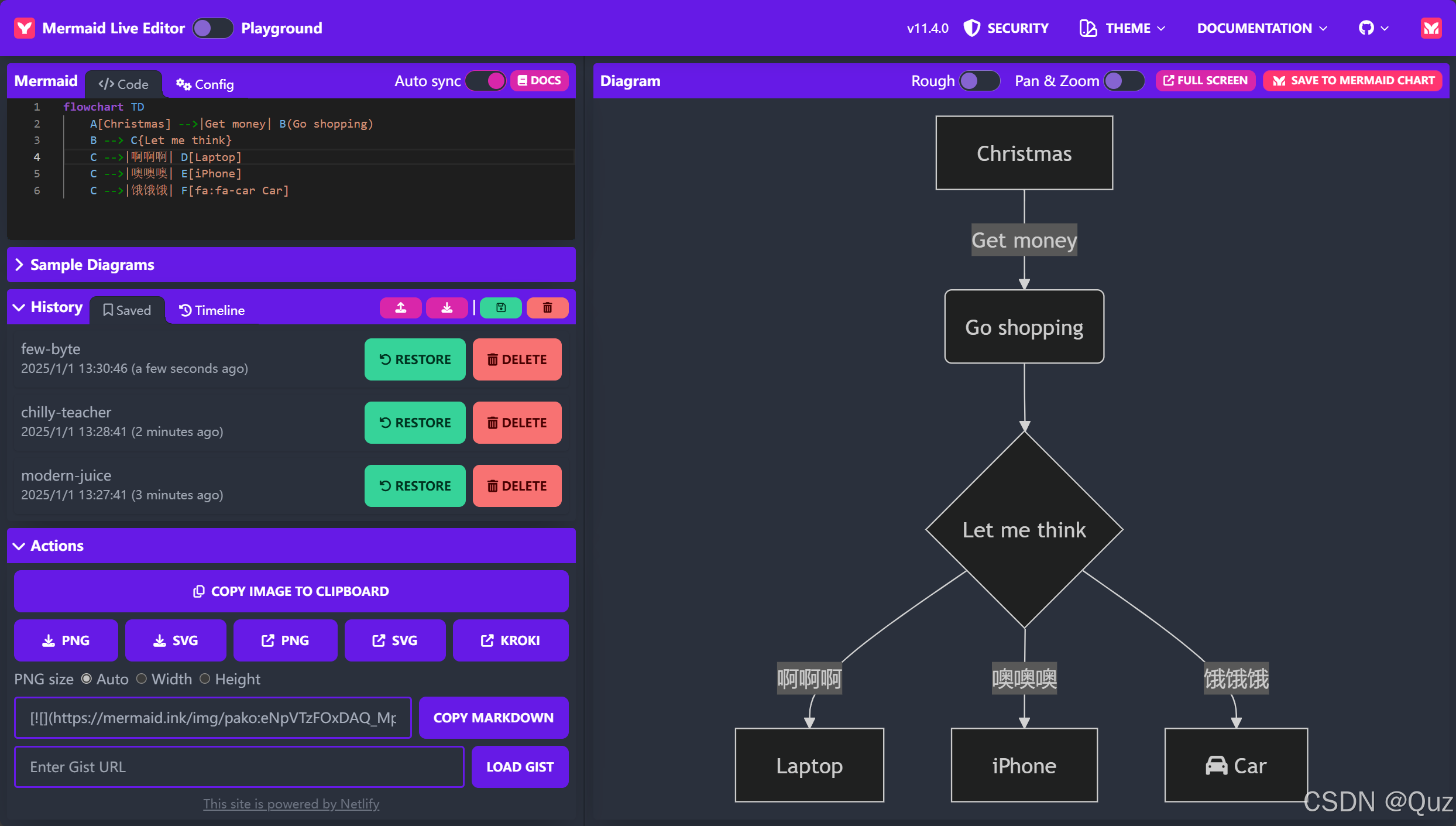Viewport: 1456px width, 826px height.
Task: Enable the Rough toggle
Action: 979,81
